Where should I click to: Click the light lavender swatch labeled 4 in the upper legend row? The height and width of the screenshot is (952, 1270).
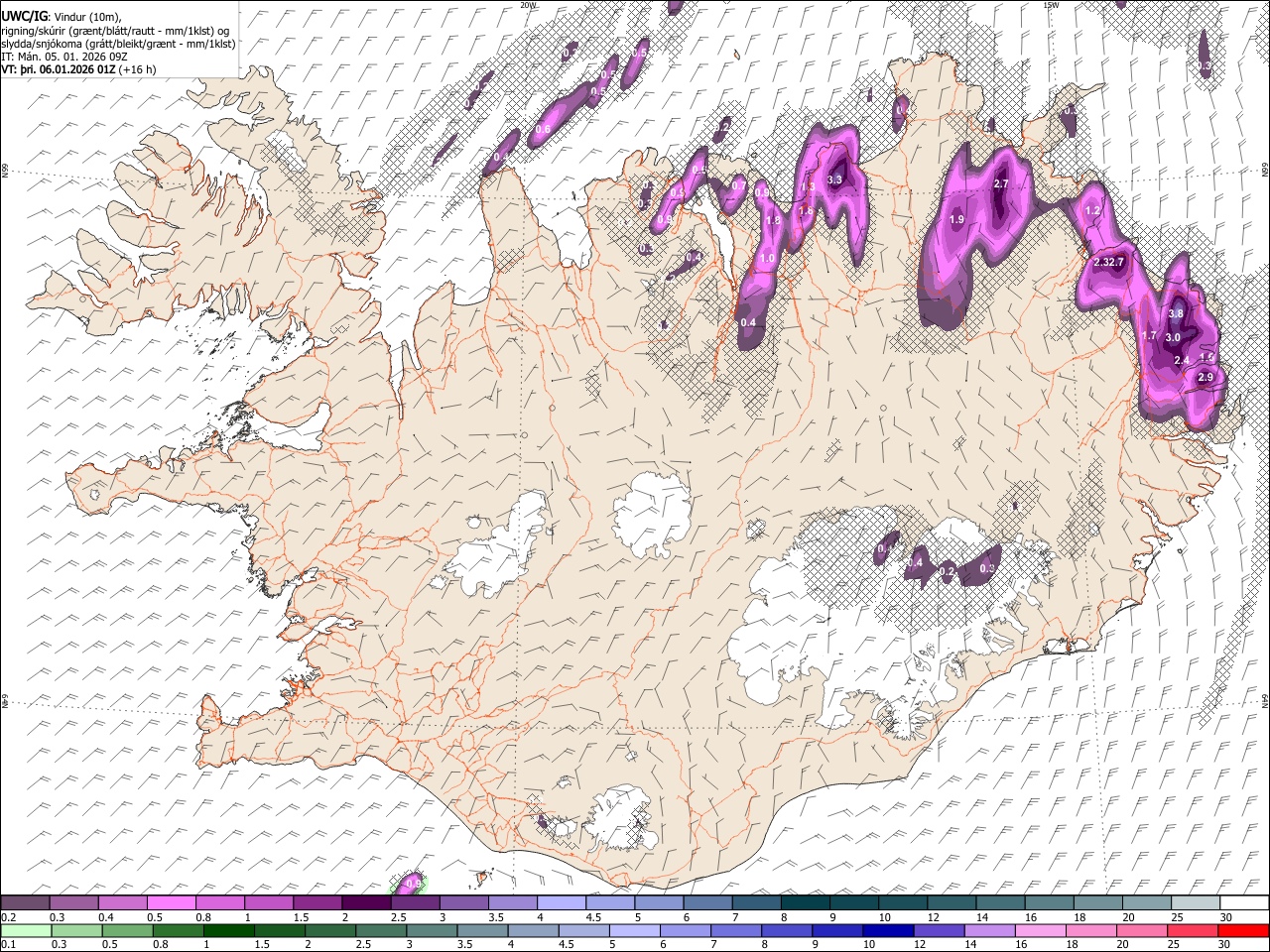[x=562, y=903]
